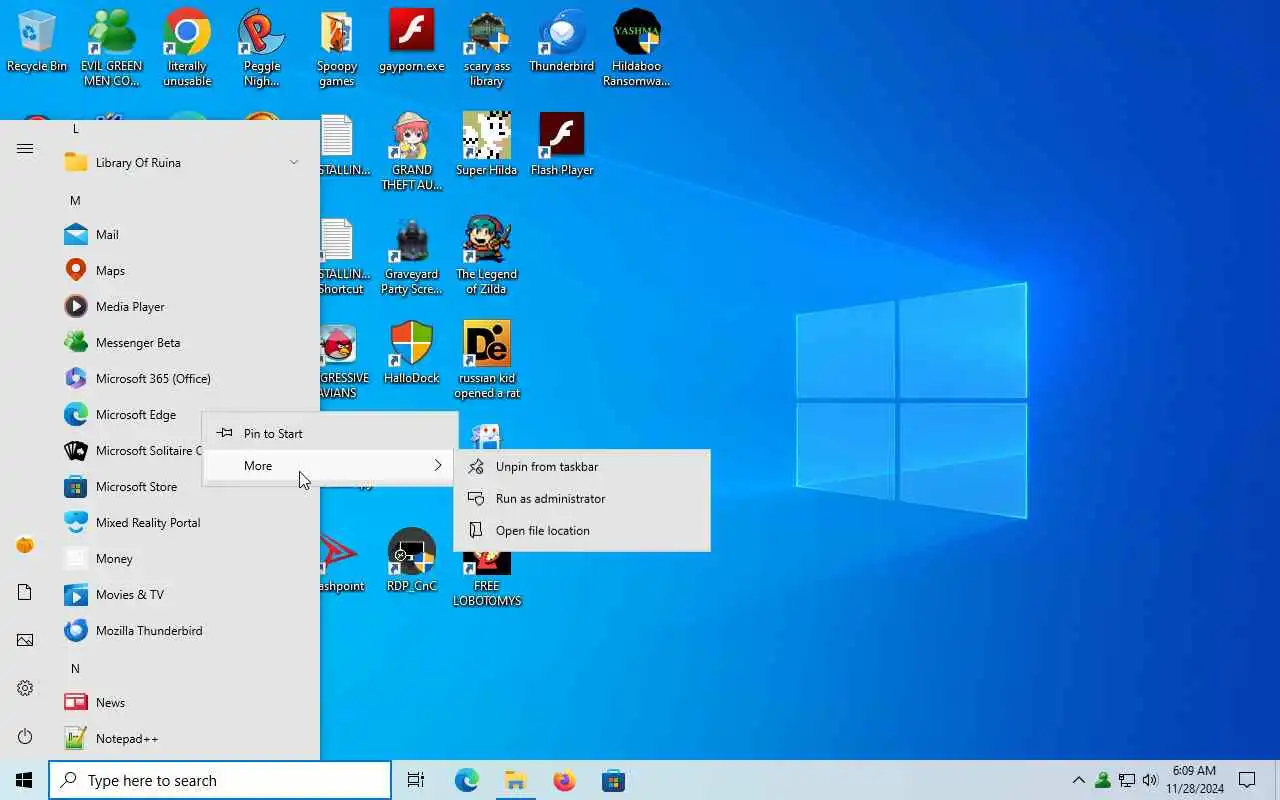Expand the Library Of Ruina folder
This screenshot has width=1280, height=800.
[184, 162]
